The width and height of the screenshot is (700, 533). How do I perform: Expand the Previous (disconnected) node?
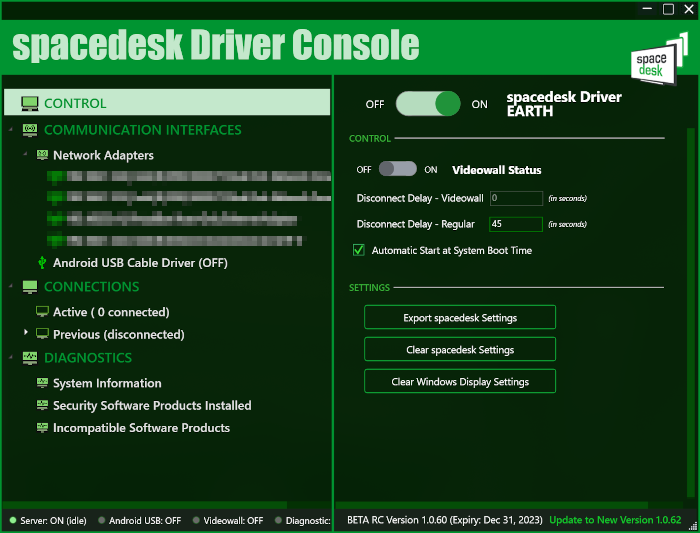click(x=26, y=332)
